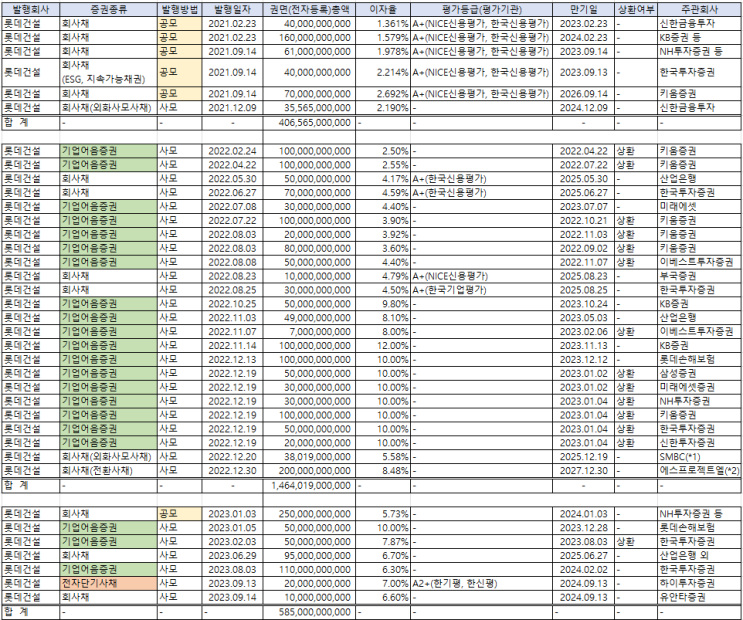The height and width of the screenshot is (620, 743).
Task: Select the 9.80% interest rate cell
Action: pyautogui.click(x=383, y=304)
